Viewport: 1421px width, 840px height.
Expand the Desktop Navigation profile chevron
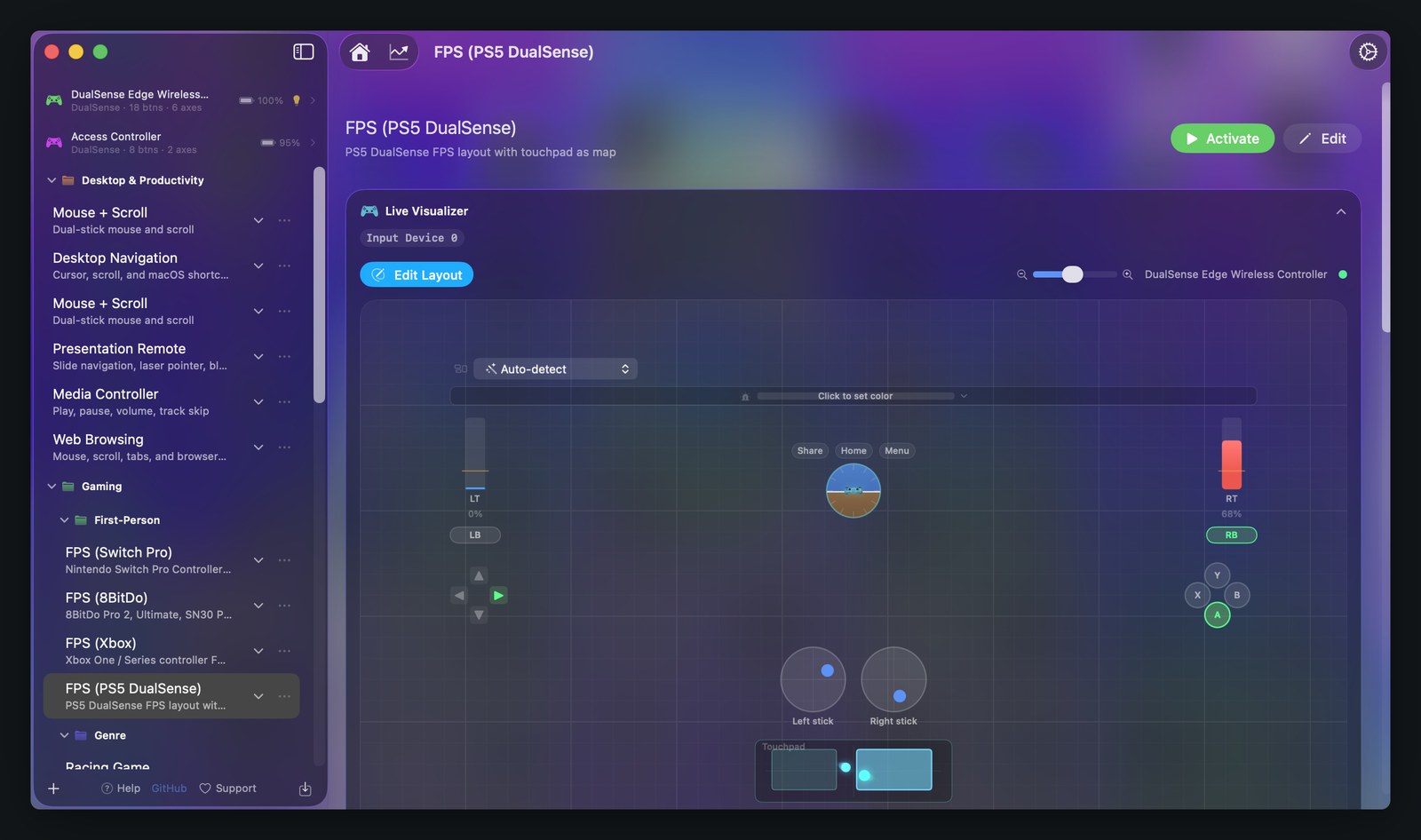click(258, 265)
